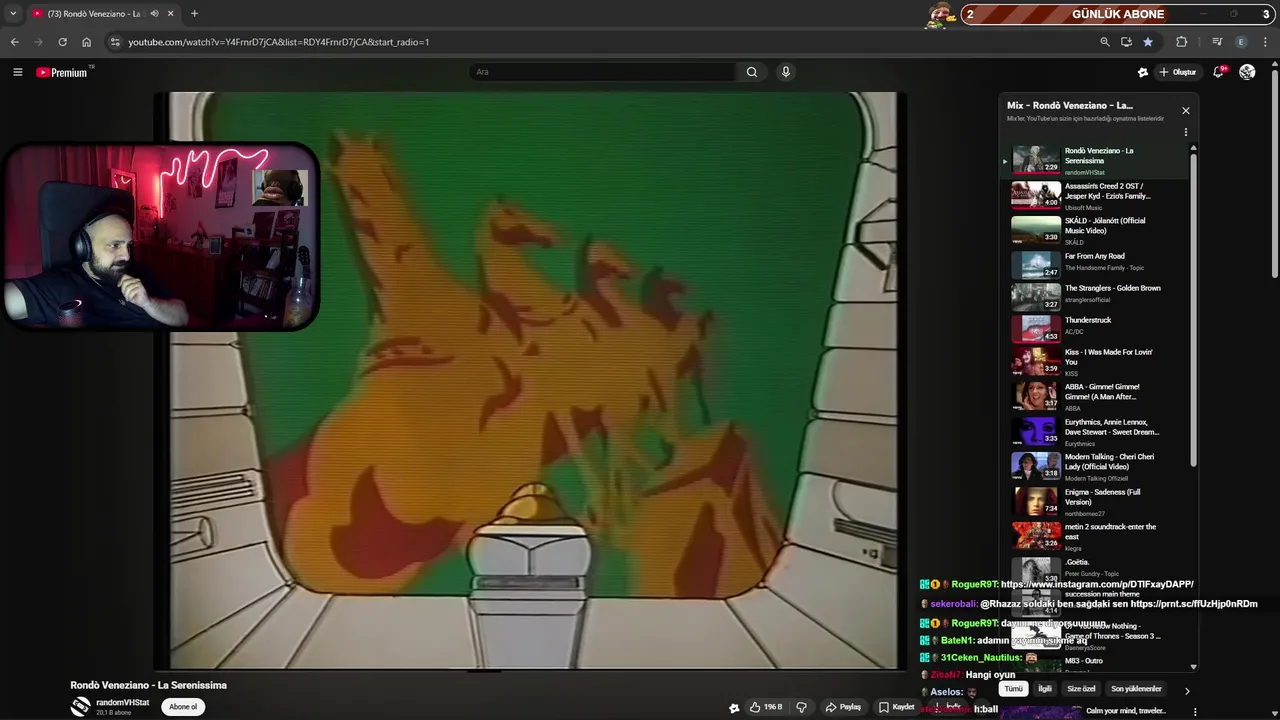
Task: Reload the page with the refresh icon
Action: (x=62, y=42)
